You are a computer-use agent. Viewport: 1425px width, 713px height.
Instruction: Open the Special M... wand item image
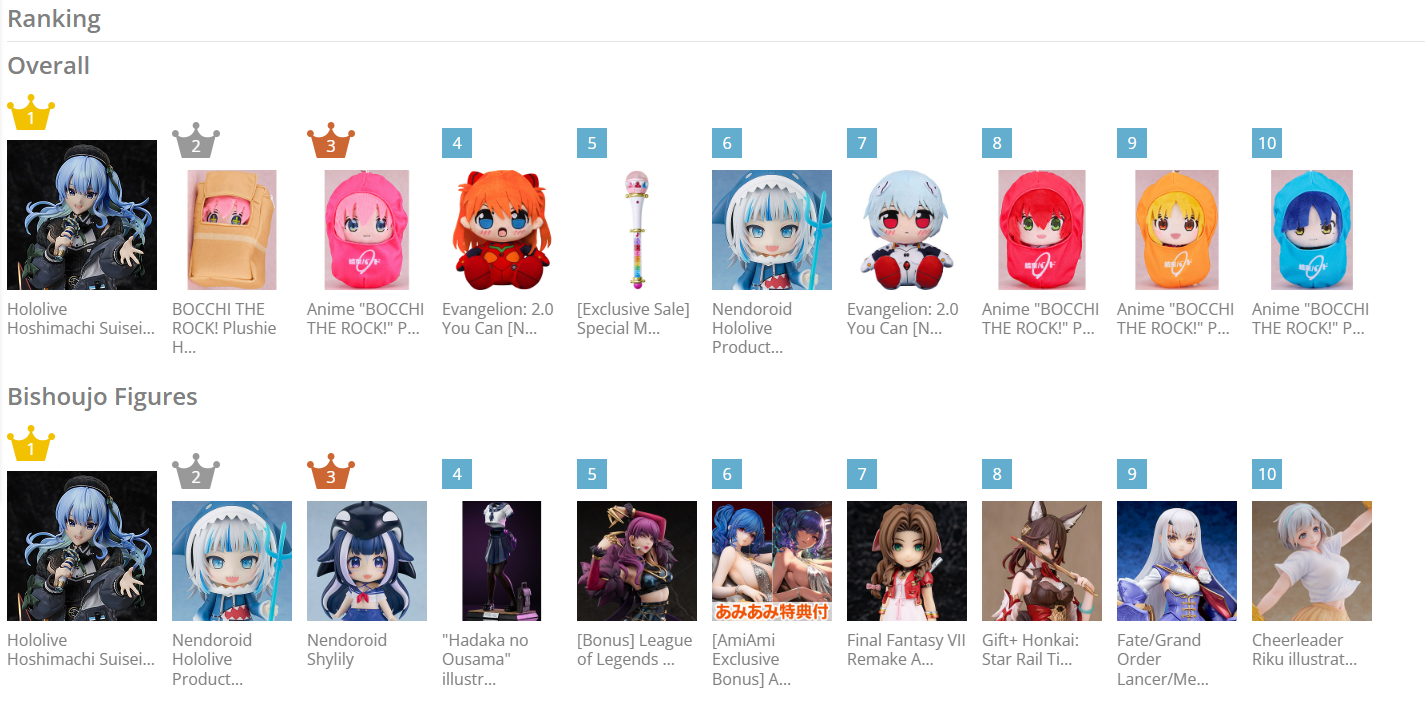(637, 230)
